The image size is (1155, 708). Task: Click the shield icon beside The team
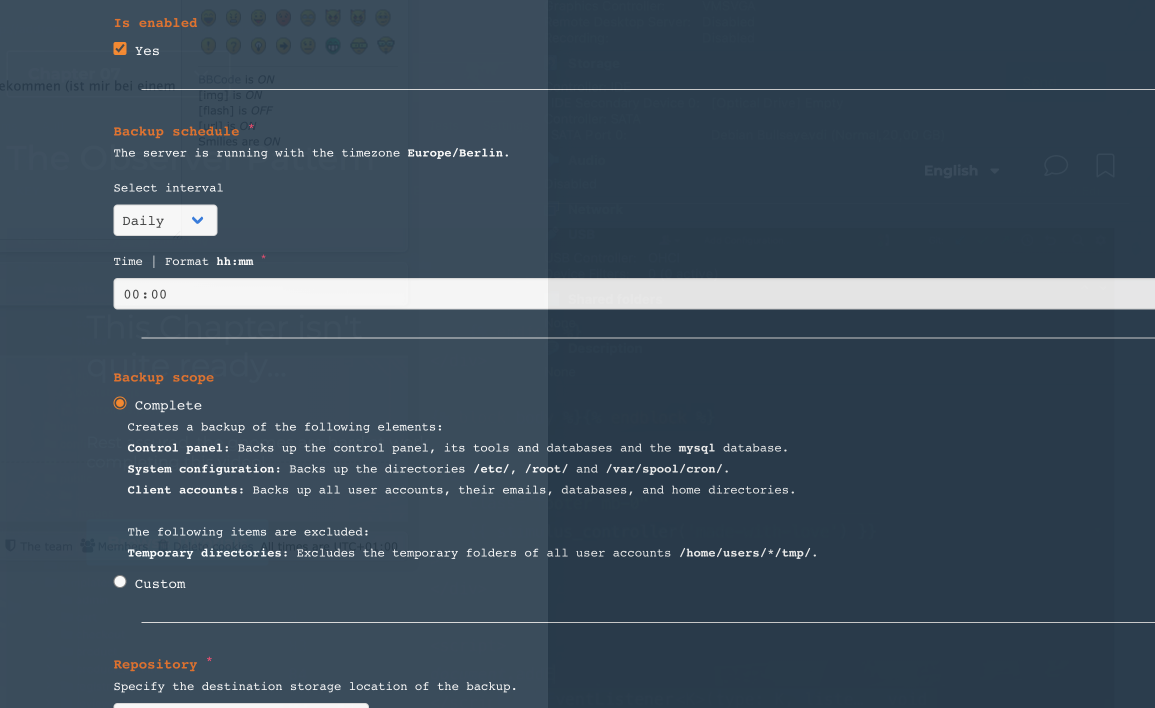(11, 546)
